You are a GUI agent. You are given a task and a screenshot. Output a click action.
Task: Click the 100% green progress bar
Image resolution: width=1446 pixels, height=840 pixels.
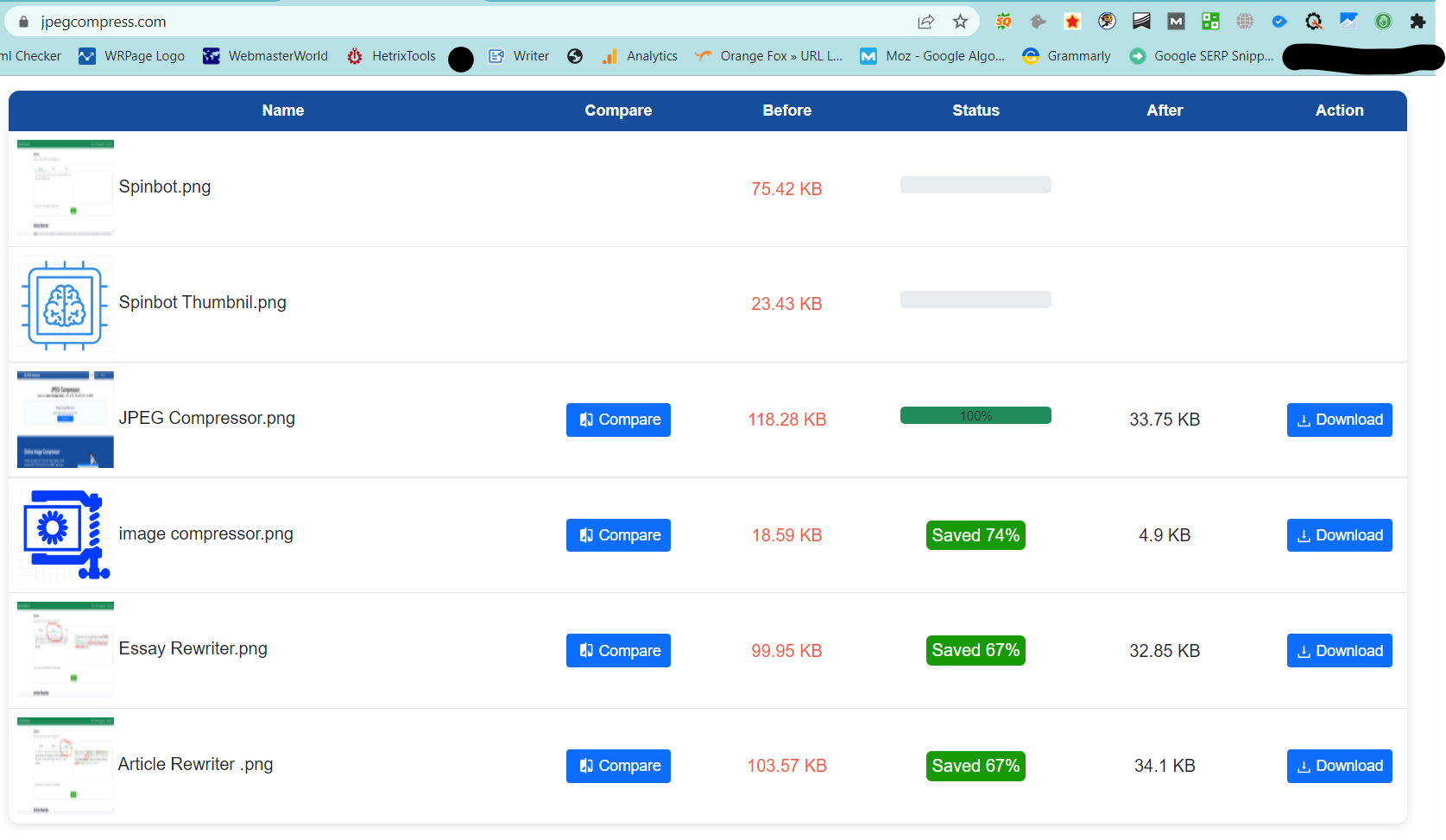click(x=976, y=415)
